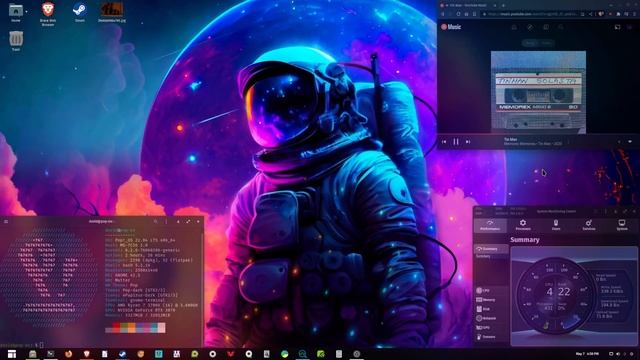Image resolution: width=640 pixels, height=360 pixels.
Task: Open the file manager from taskbar
Action: pyautogui.click(x=33, y=354)
